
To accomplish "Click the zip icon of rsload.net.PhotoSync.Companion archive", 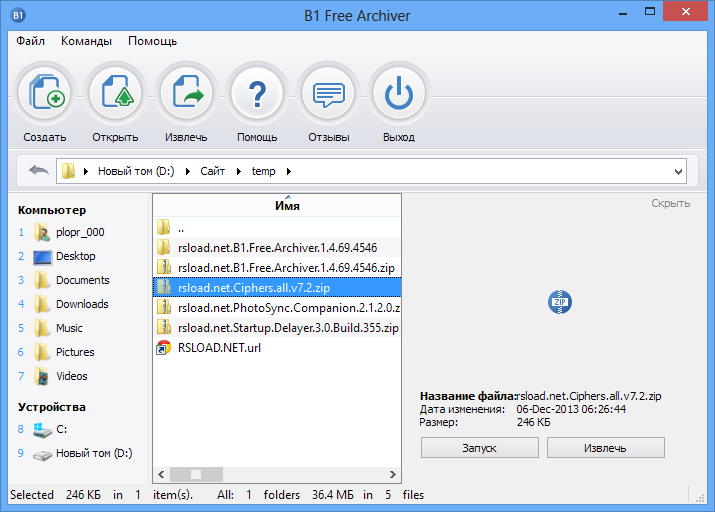I will [x=164, y=307].
